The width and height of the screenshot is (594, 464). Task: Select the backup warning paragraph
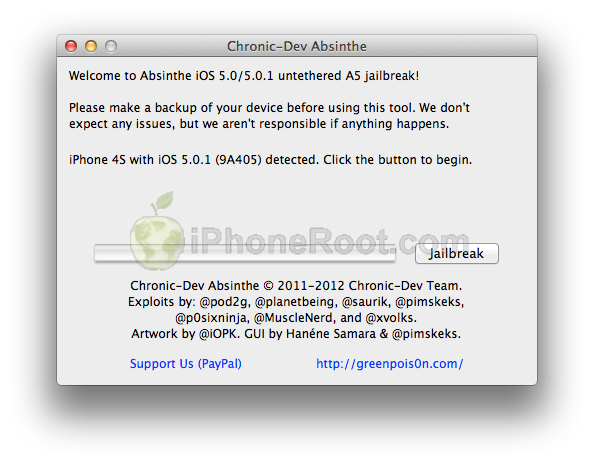(x=269, y=116)
